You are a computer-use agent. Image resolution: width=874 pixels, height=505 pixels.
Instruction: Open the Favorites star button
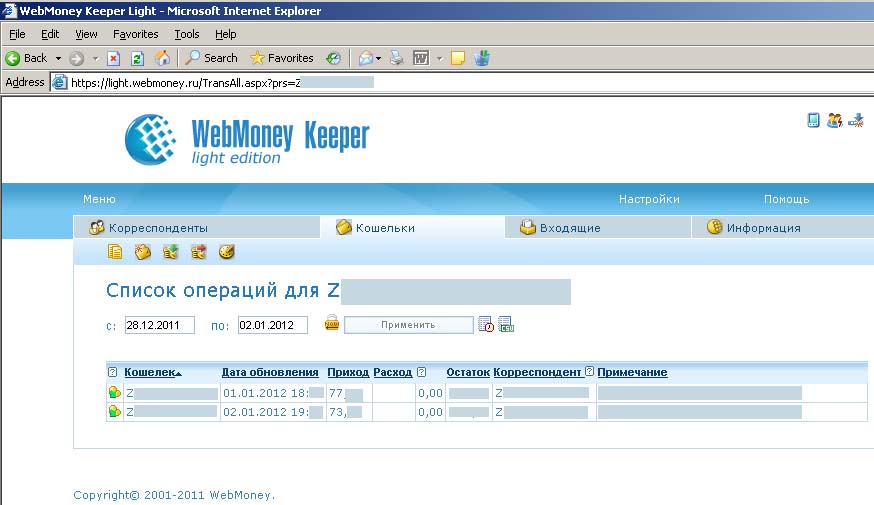tap(282, 58)
